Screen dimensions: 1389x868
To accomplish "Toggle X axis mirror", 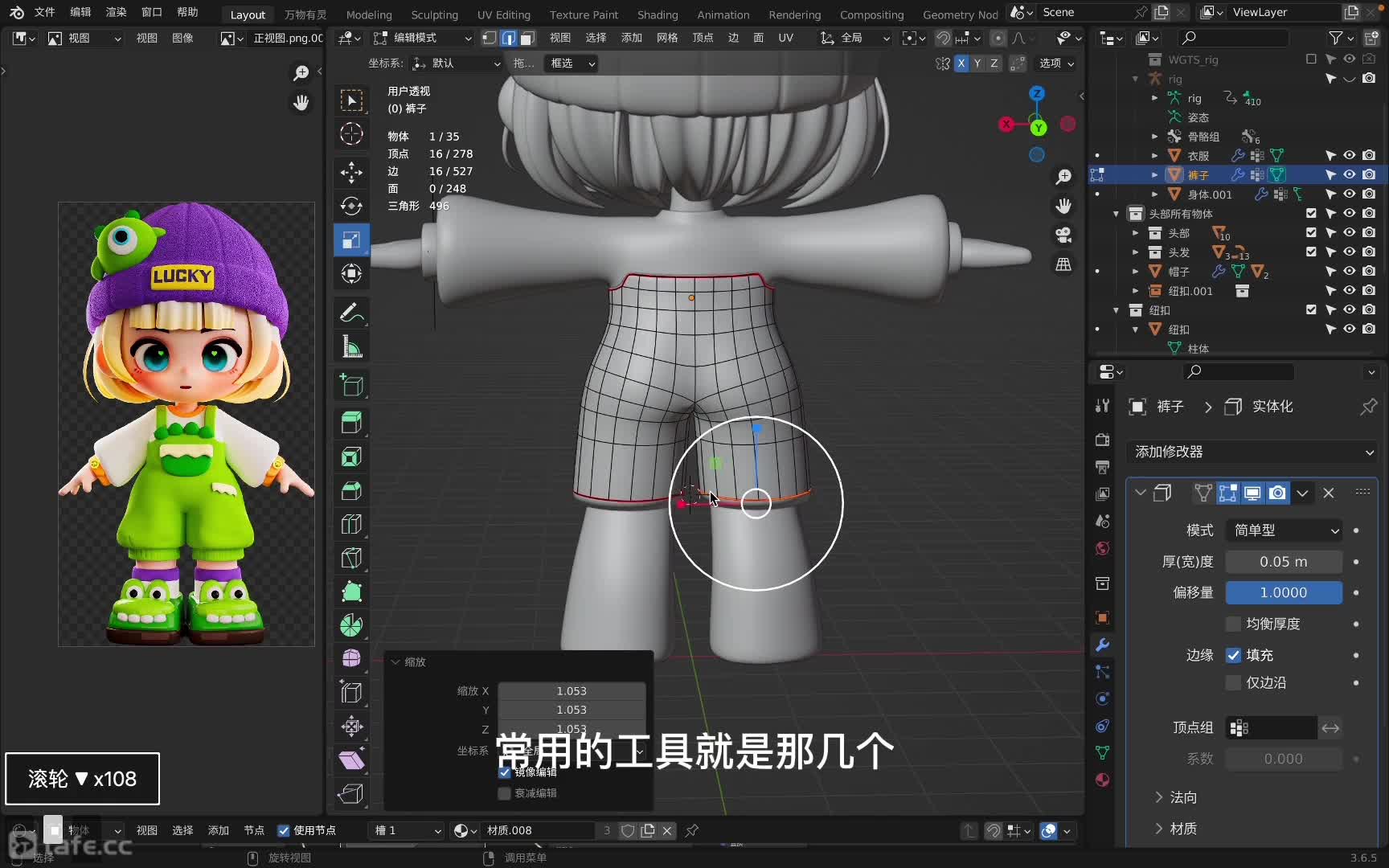I will [x=961, y=63].
